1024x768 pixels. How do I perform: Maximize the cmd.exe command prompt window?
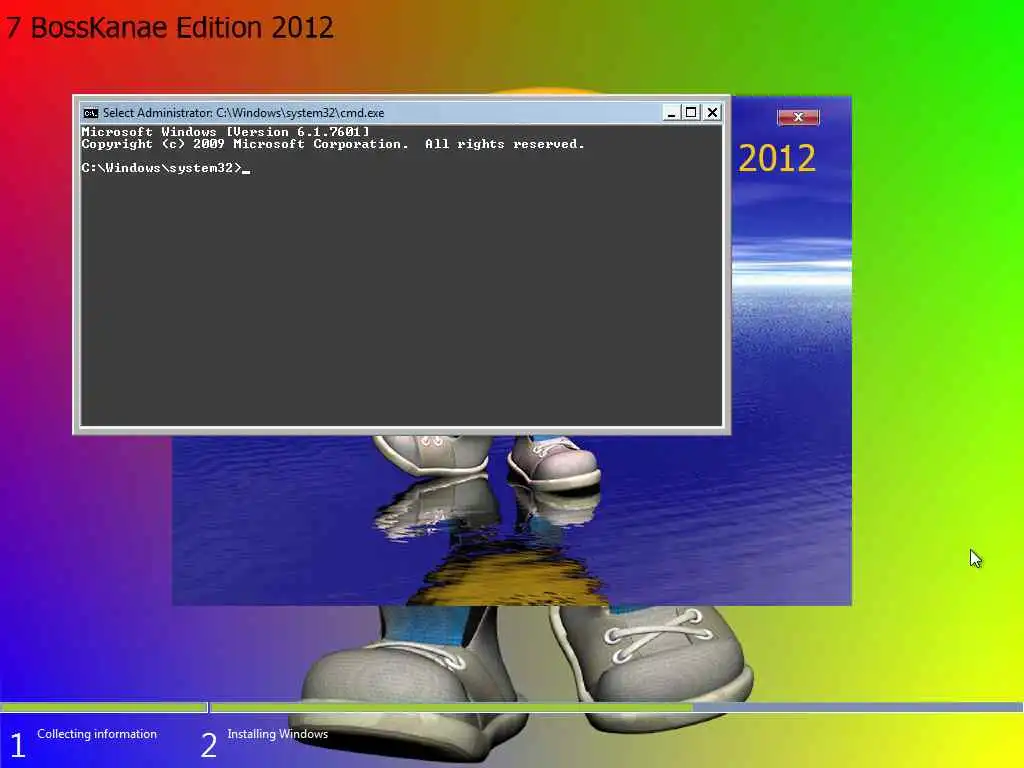tap(691, 112)
